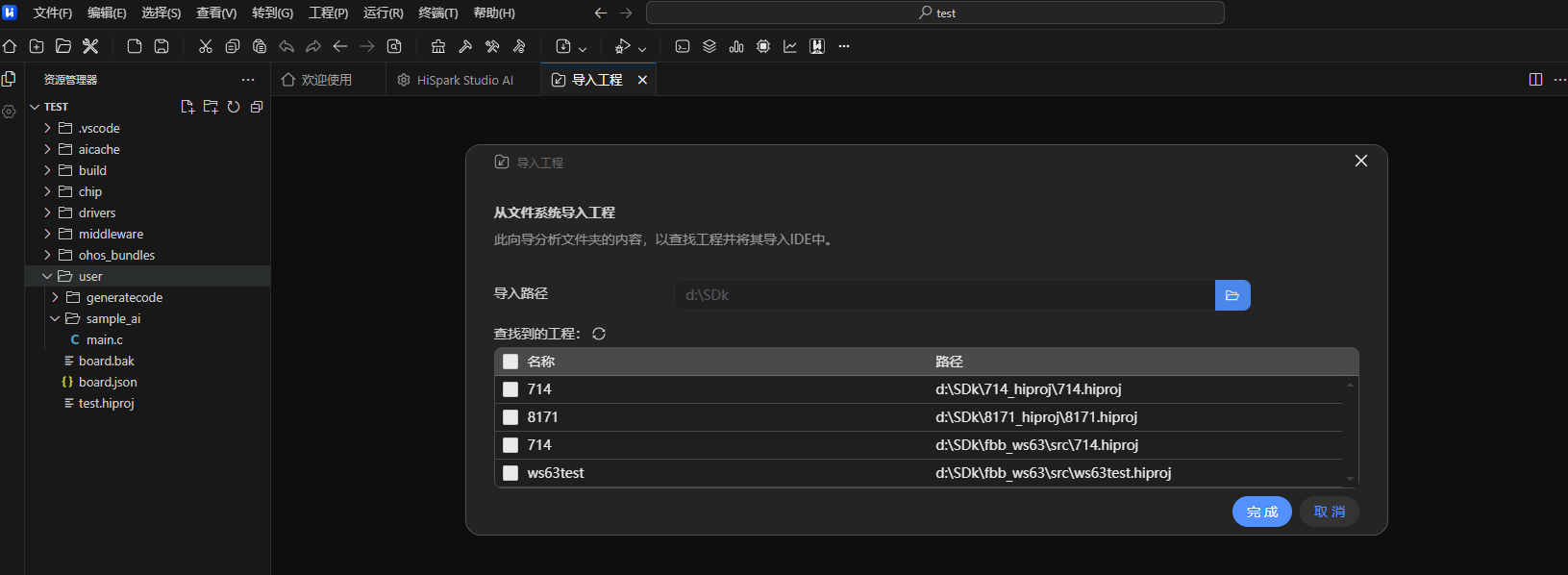Open the debug run dropdown arrow
This screenshot has width=1568, height=575.
point(642,48)
